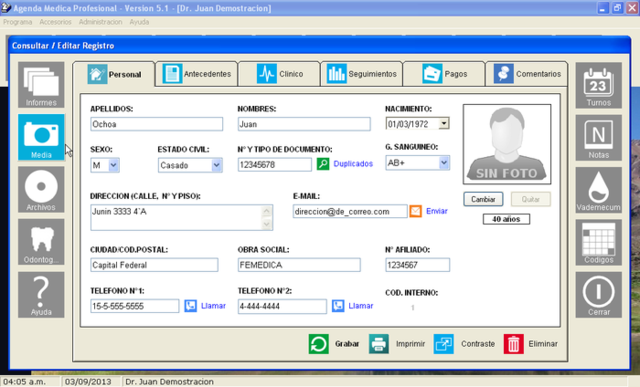Image resolution: width=640 pixels, height=387 pixels.
Task: Switch to the Seguimientos tab
Action: pos(362,74)
